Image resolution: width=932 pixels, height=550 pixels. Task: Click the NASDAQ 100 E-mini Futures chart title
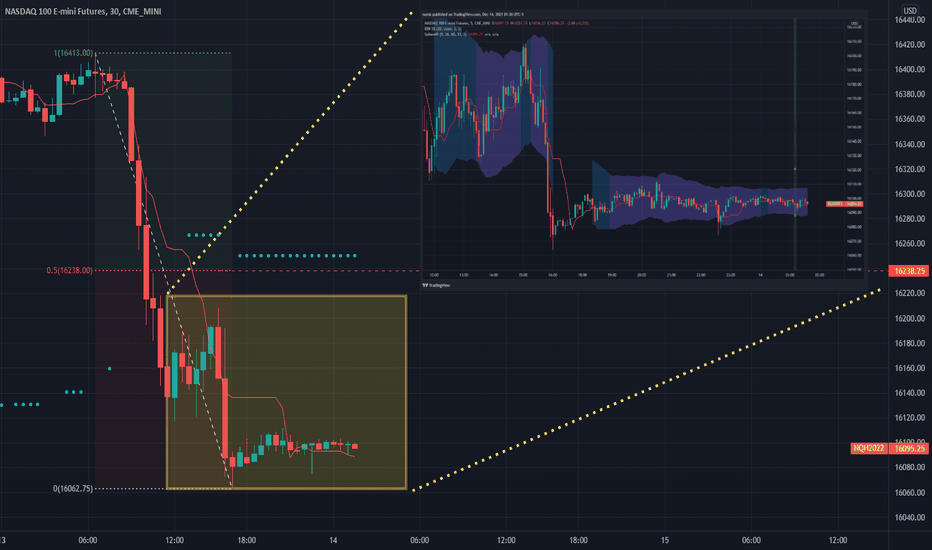[x=83, y=11]
